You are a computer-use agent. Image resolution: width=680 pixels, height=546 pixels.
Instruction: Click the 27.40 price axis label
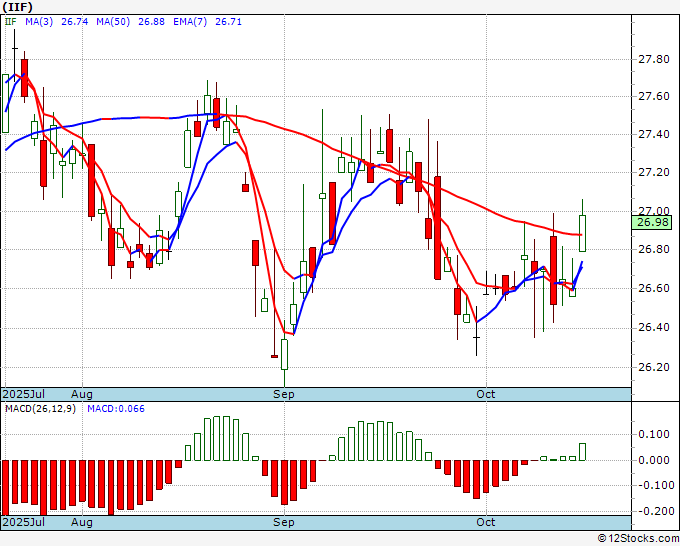(654, 134)
